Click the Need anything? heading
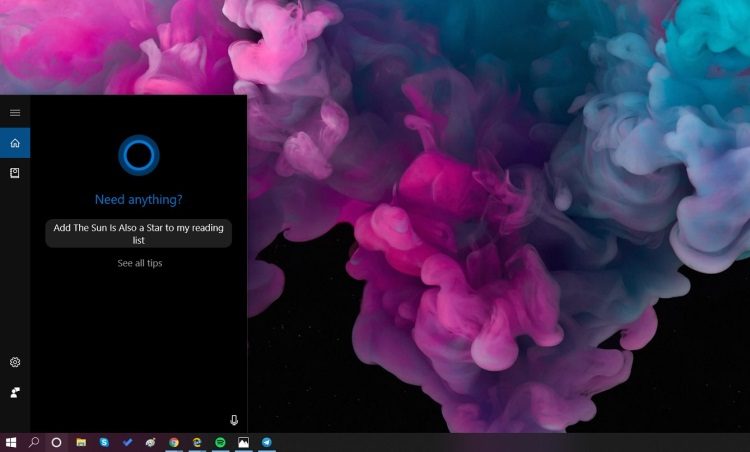 pos(139,199)
